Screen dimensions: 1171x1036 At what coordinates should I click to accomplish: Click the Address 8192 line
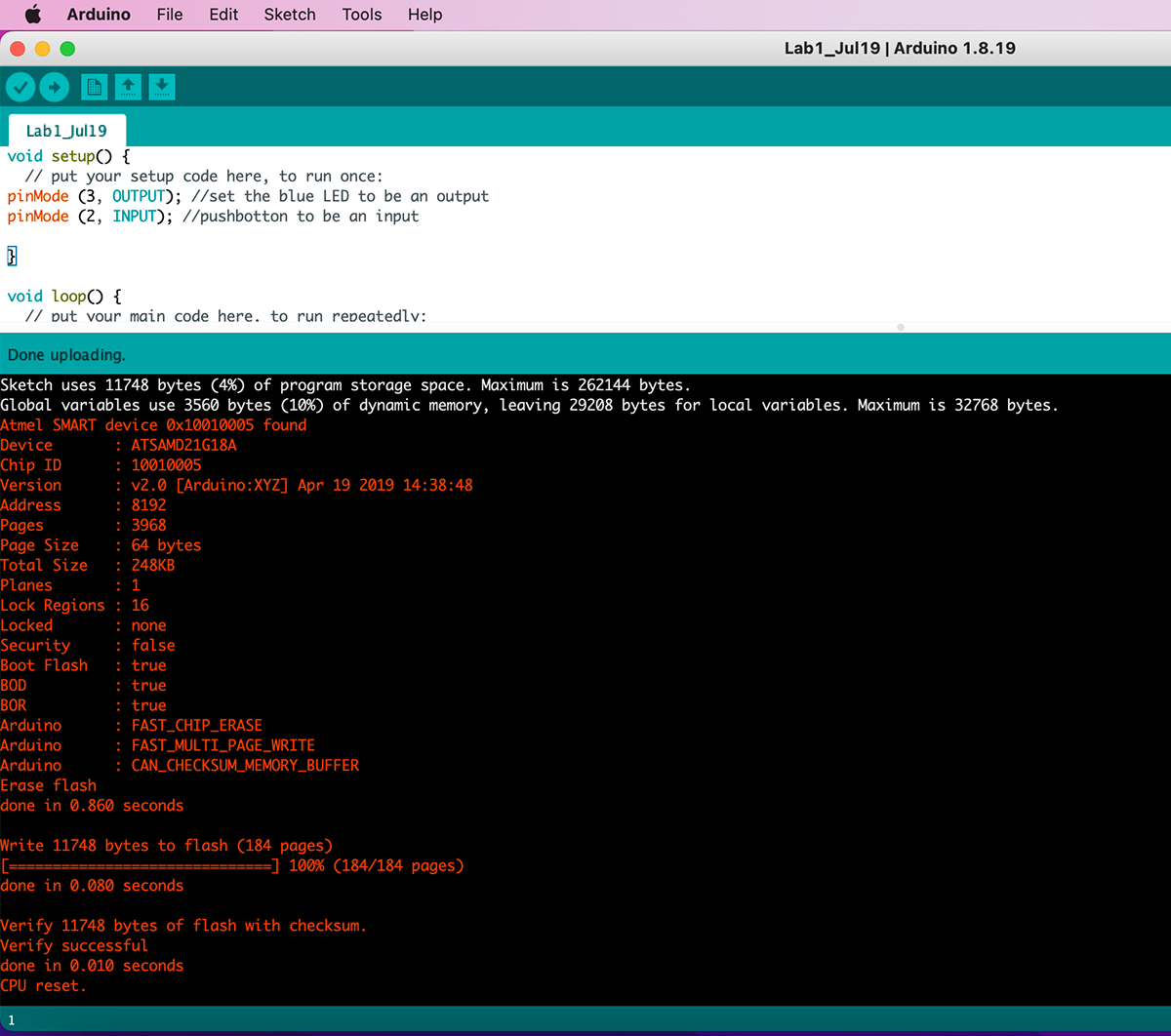tap(83, 505)
